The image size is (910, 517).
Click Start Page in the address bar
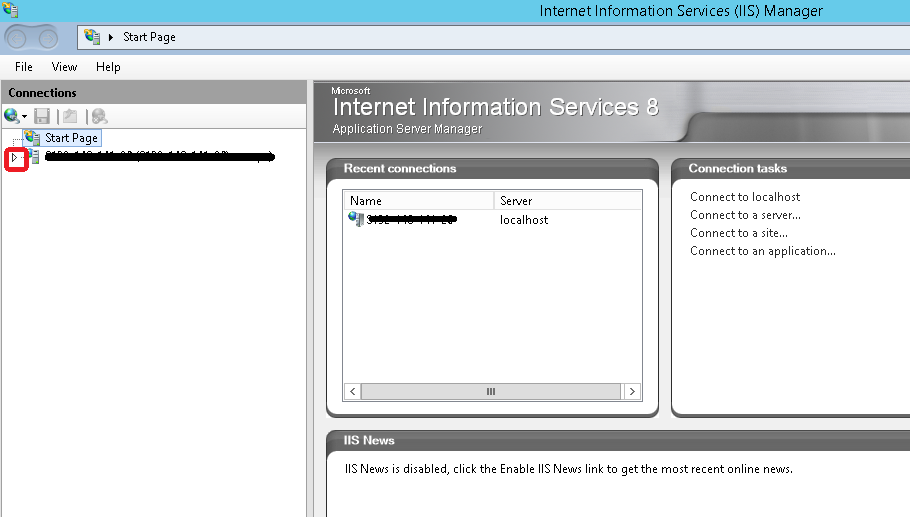[149, 37]
